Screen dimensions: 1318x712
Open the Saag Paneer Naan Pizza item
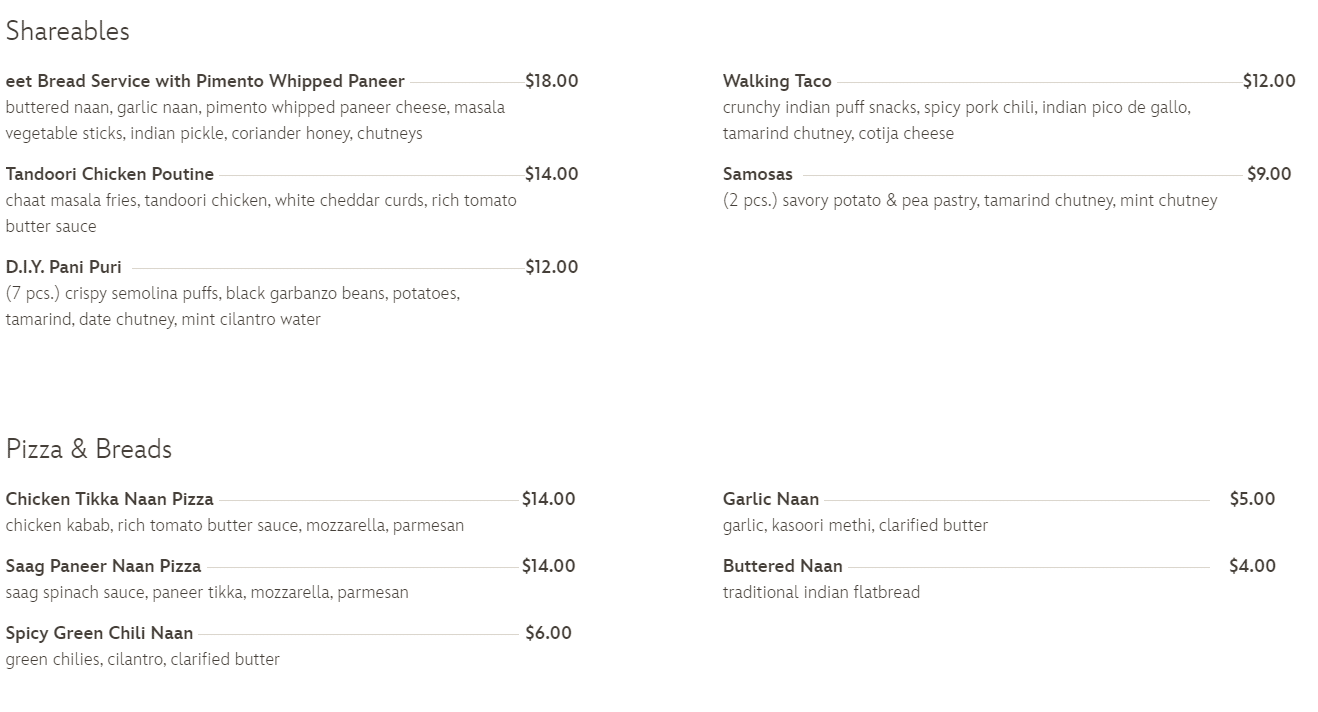[x=104, y=566]
